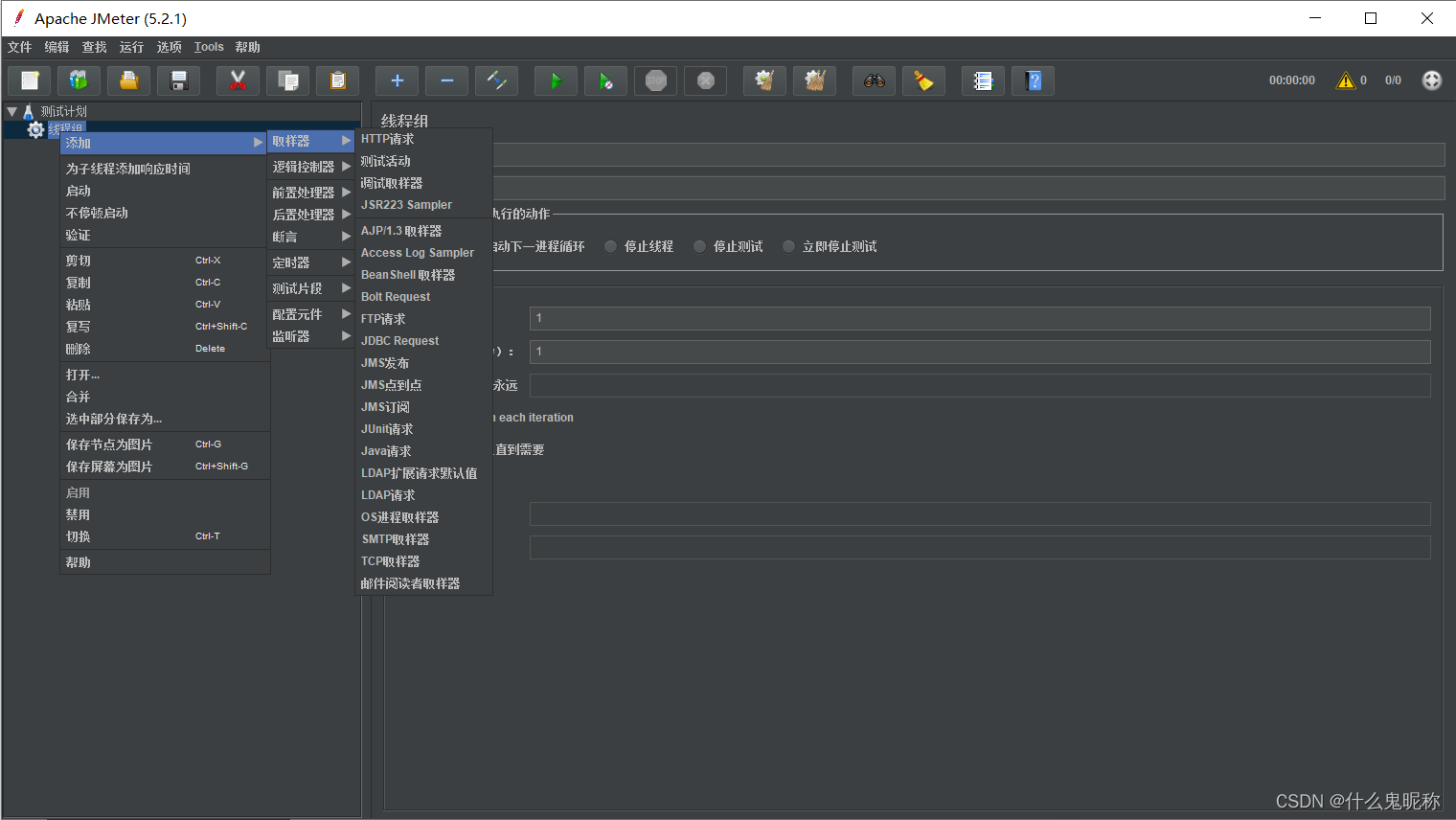The width and height of the screenshot is (1456, 820).
Task: Click the yellow warning triangle icon
Action: [x=1346, y=80]
